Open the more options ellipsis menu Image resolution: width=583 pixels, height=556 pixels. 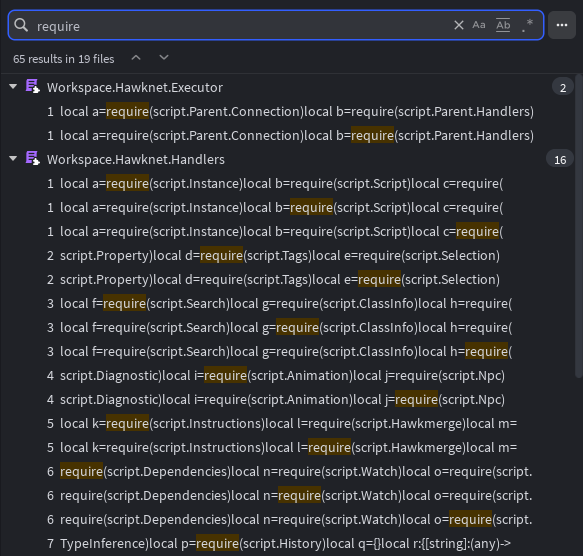tap(562, 25)
